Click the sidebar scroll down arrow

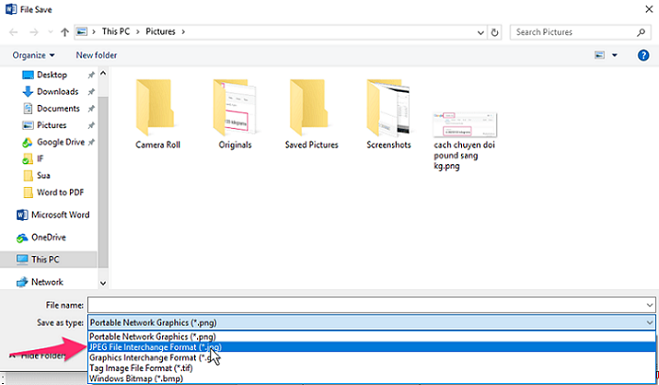pos(103,283)
